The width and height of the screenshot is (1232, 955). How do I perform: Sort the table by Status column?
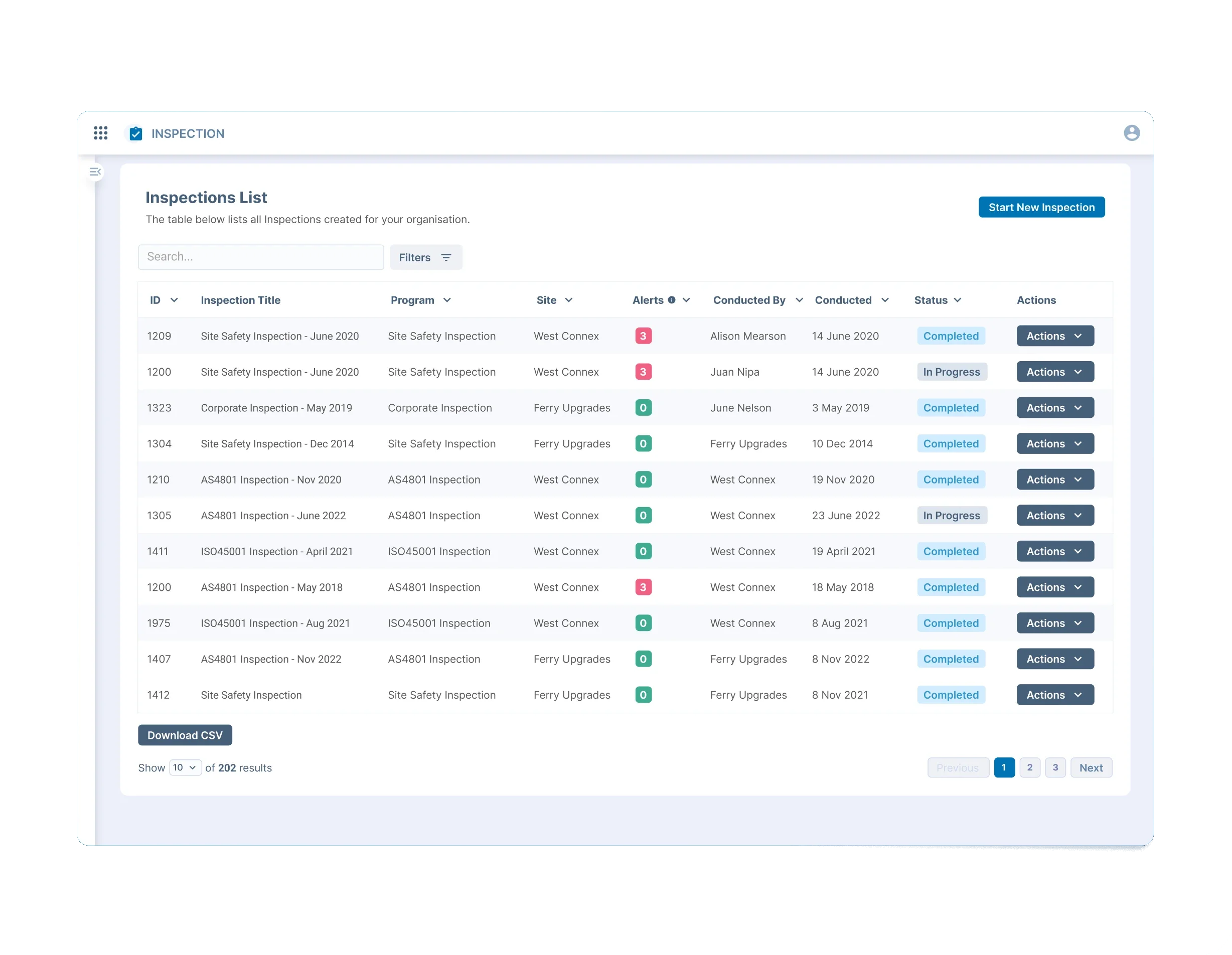(x=937, y=300)
